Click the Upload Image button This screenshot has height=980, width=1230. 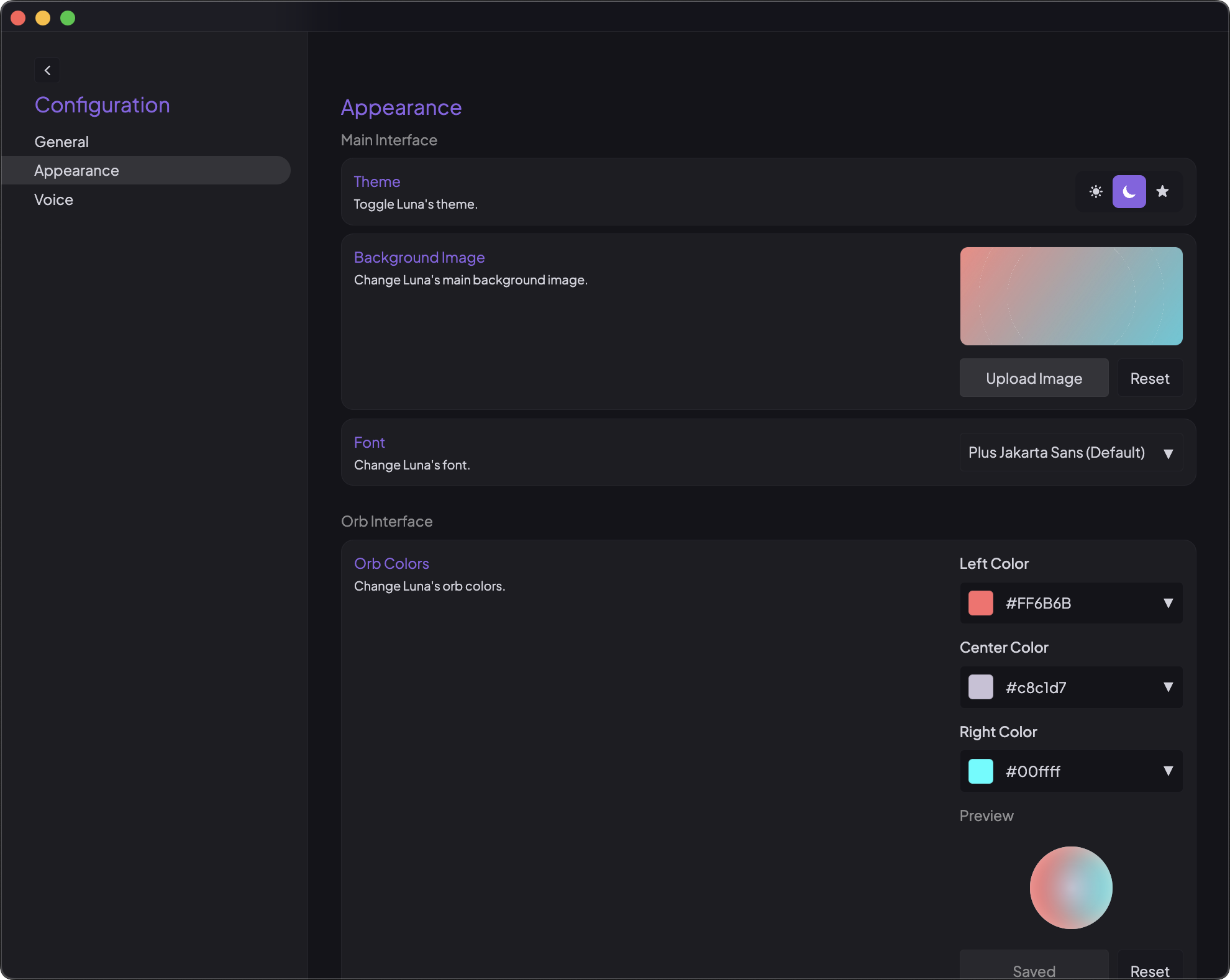tap(1034, 378)
